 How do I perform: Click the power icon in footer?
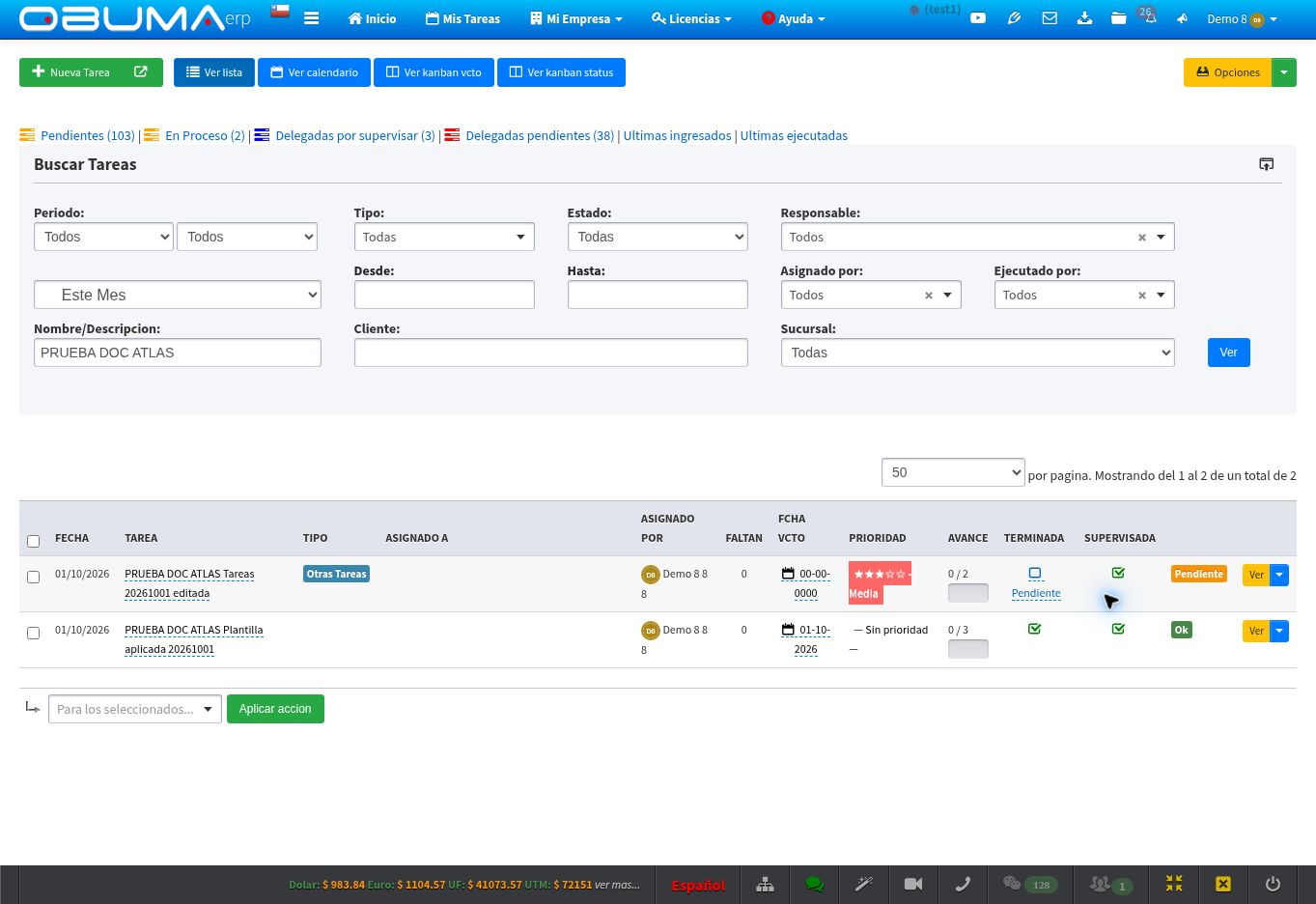pyautogui.click(x=1273, y=884)
